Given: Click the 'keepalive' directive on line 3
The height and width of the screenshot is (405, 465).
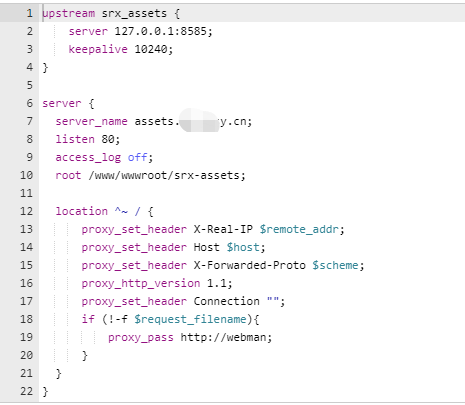Looking at the screenshot, I should pyautogui.click(x=98, y=49).
